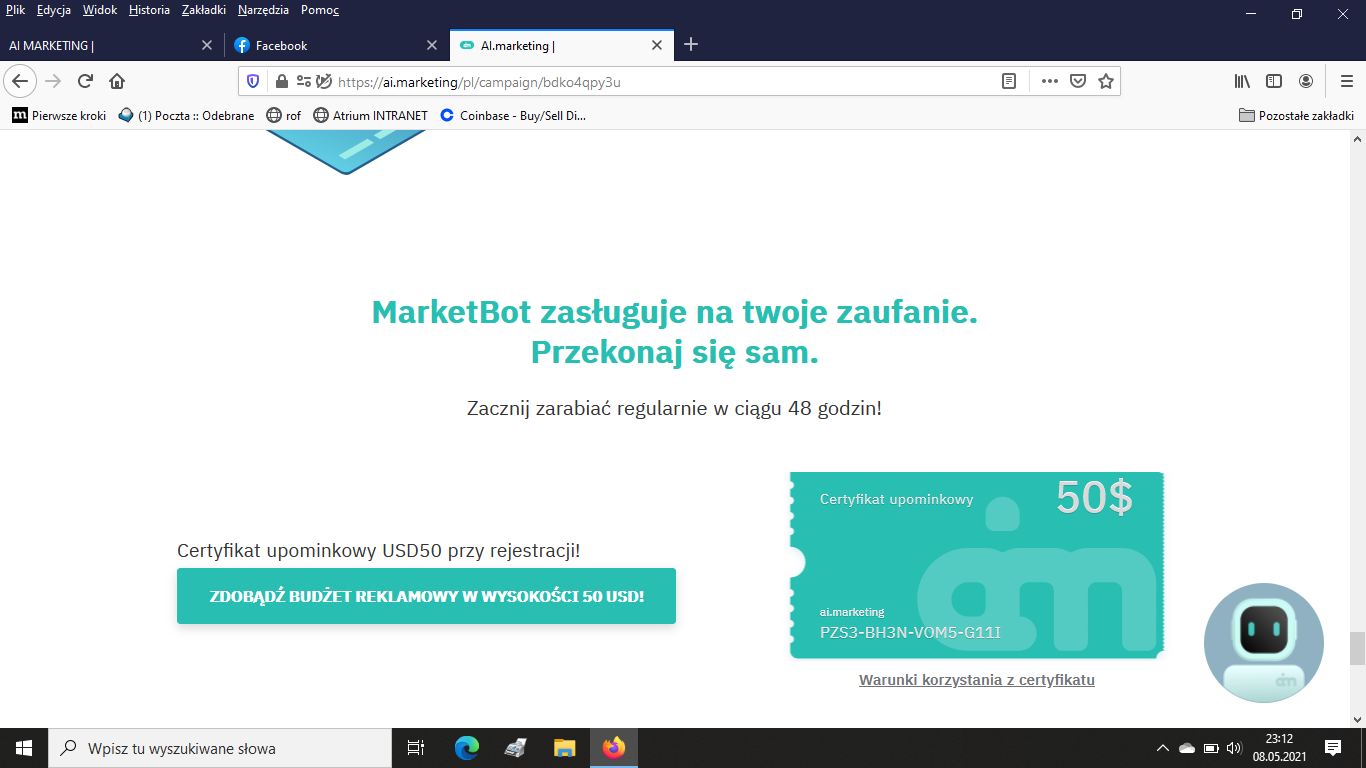Click certificate code PZS3-BH3N-VOM5-G11I
The width and height of the screenshot is (1366, 768).
[x=910, y=633]
